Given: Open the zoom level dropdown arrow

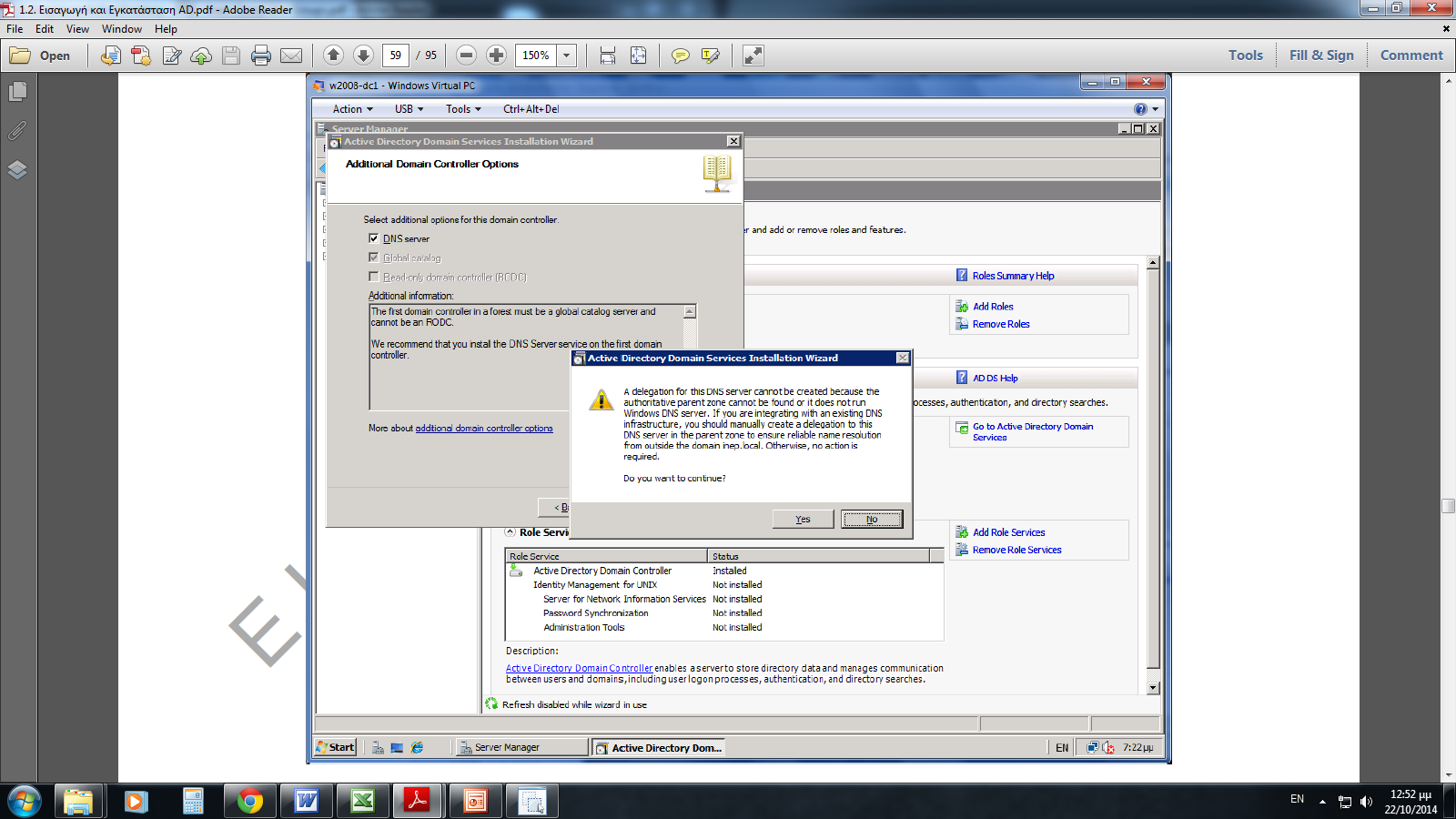Looking at the screenshot, I should pyautogui.click(x=567, y=56).
